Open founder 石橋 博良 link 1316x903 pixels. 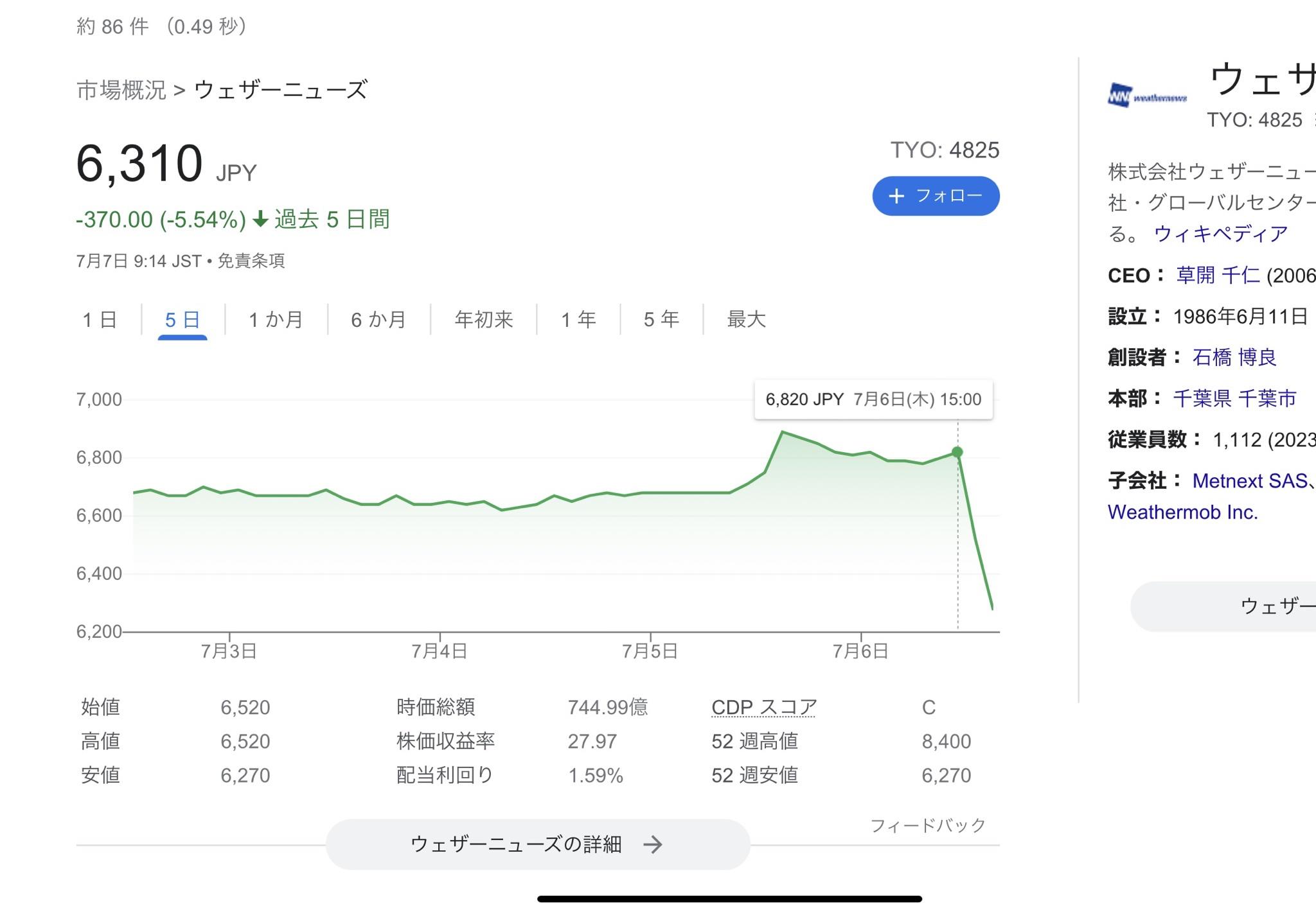1234,357
